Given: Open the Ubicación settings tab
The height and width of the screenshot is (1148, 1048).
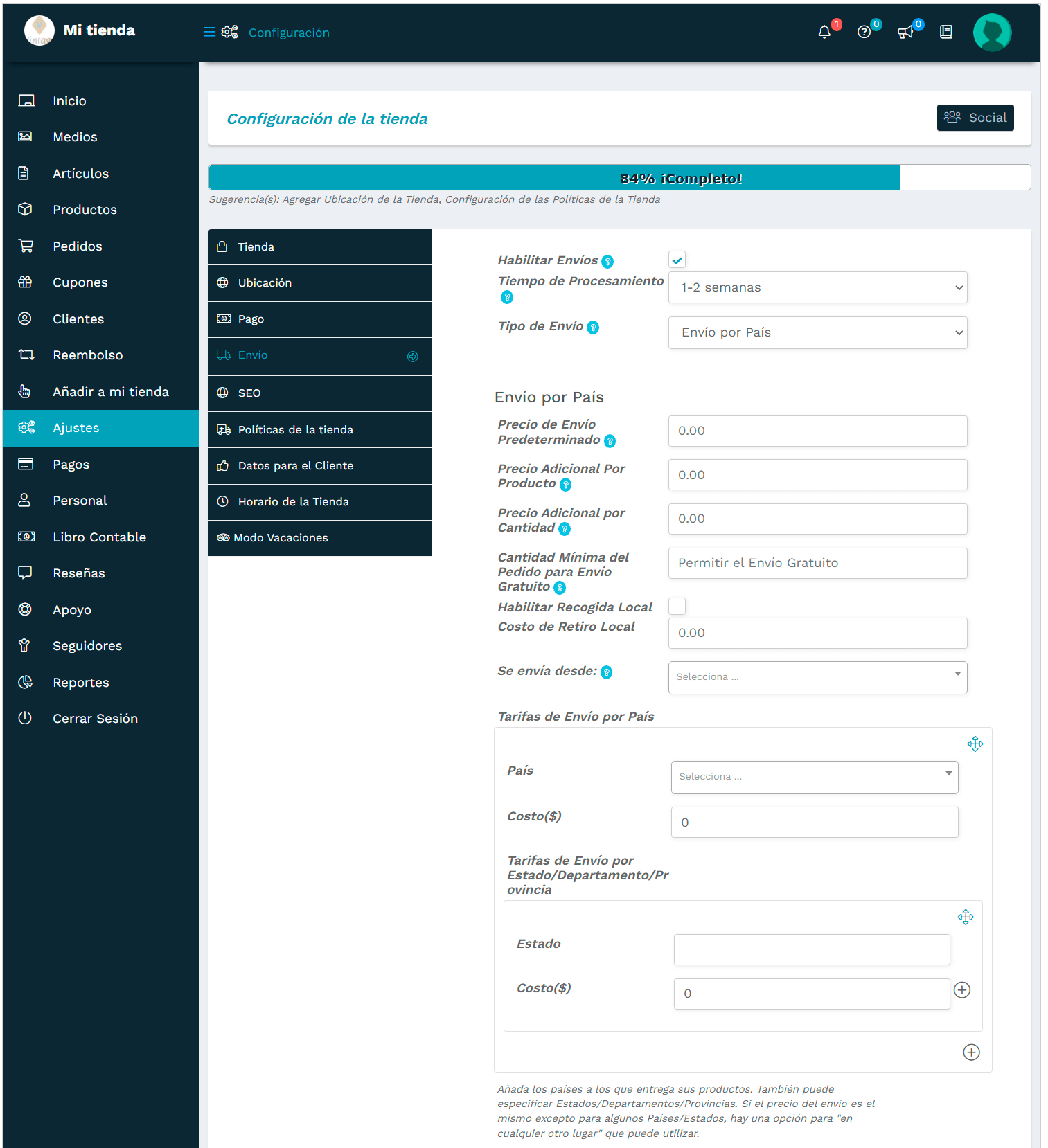Looking at the screenshot, I should coord(320,282).
